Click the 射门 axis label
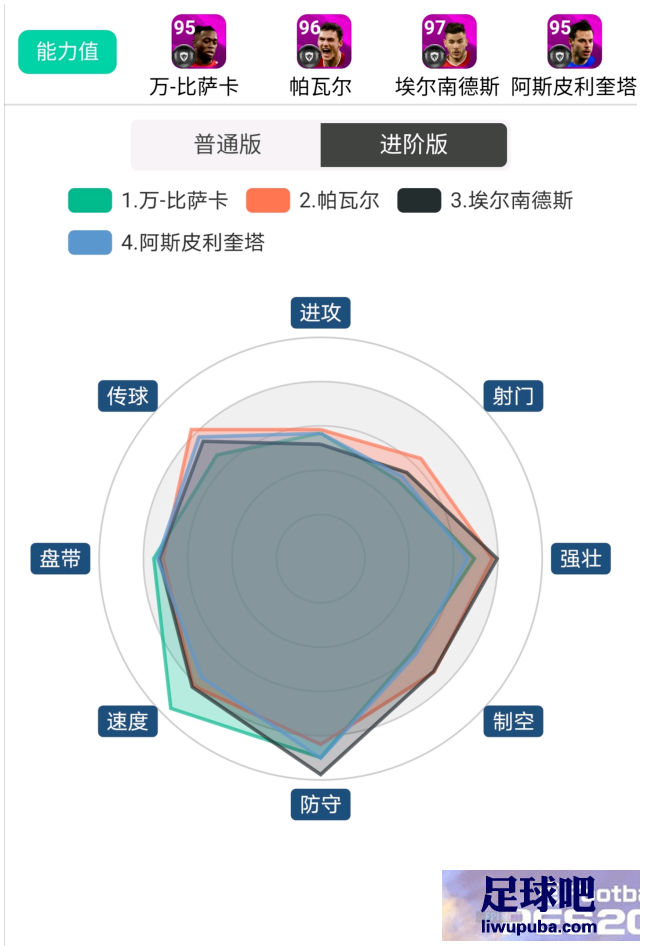Viewport: 645px width, 946px height. 513,396
